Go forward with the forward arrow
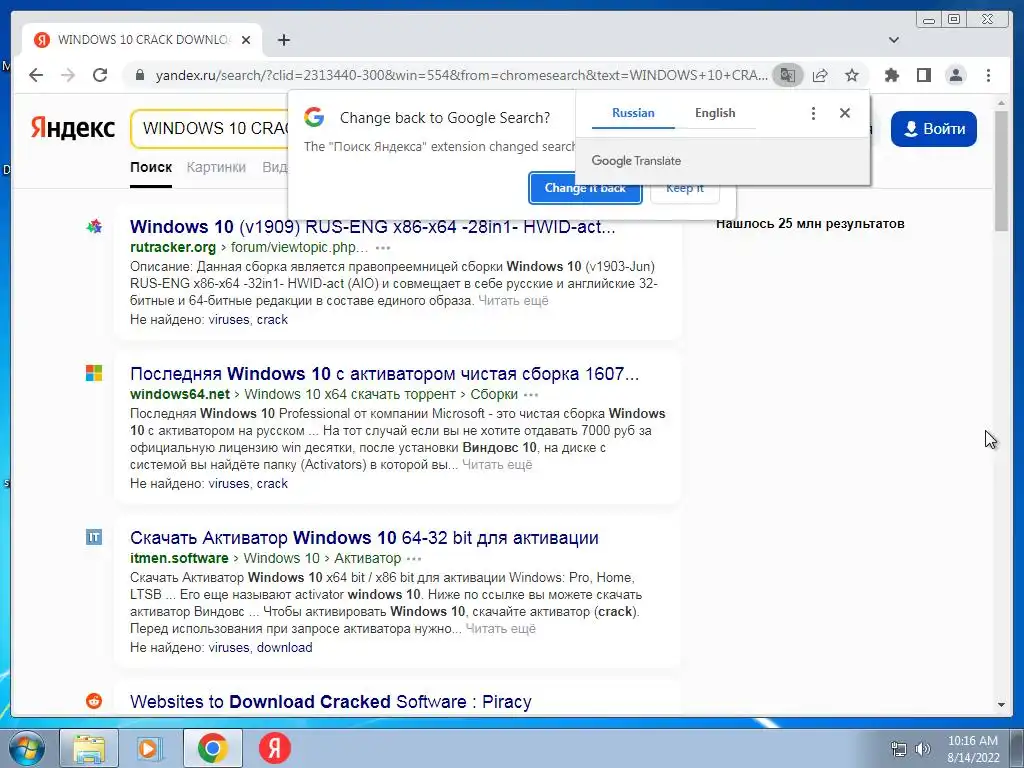The image size is (1024, 768). [68, 75]
